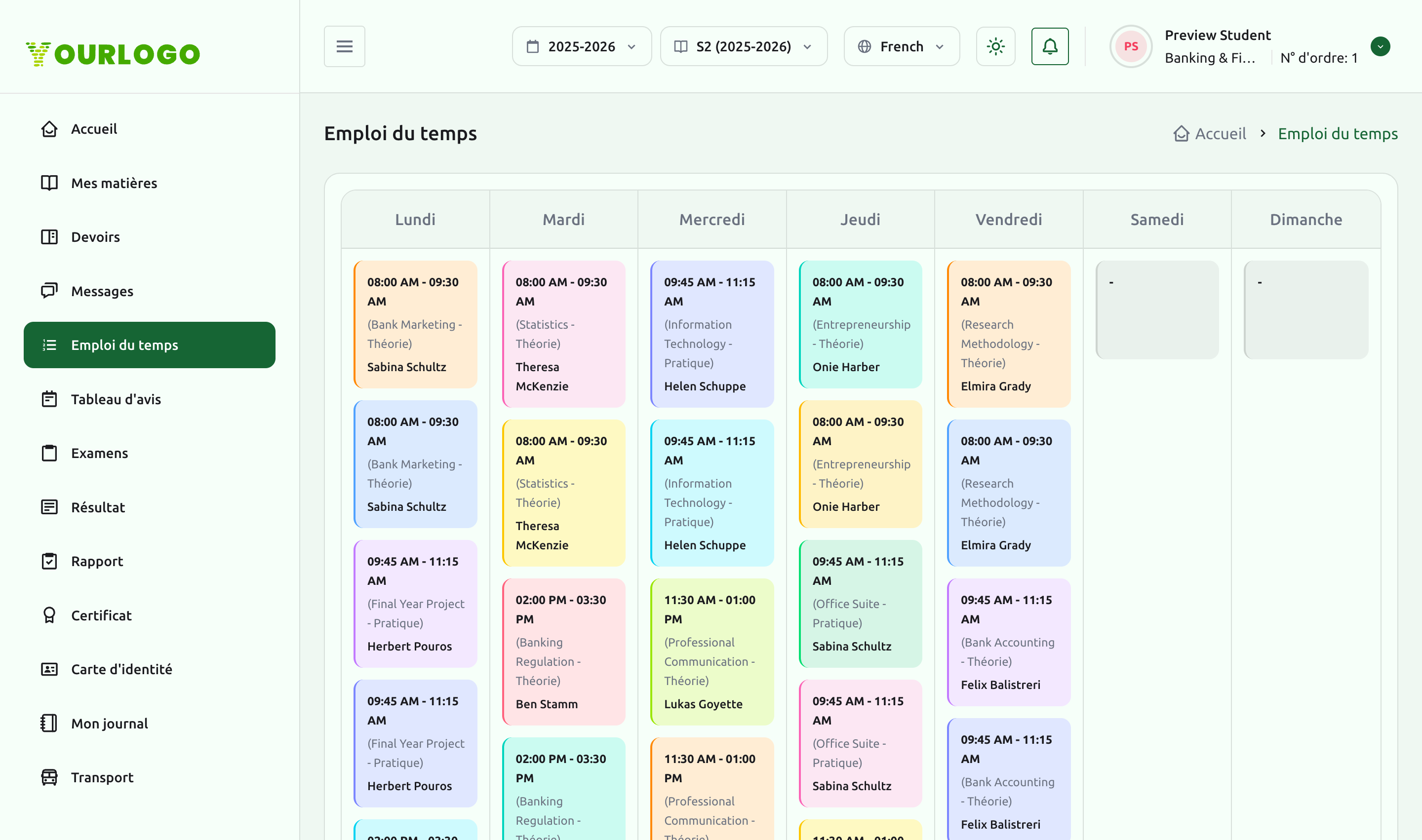Click the Emploi du temps page title
The image size is (1422, 840).
click(x=400, y=134)
